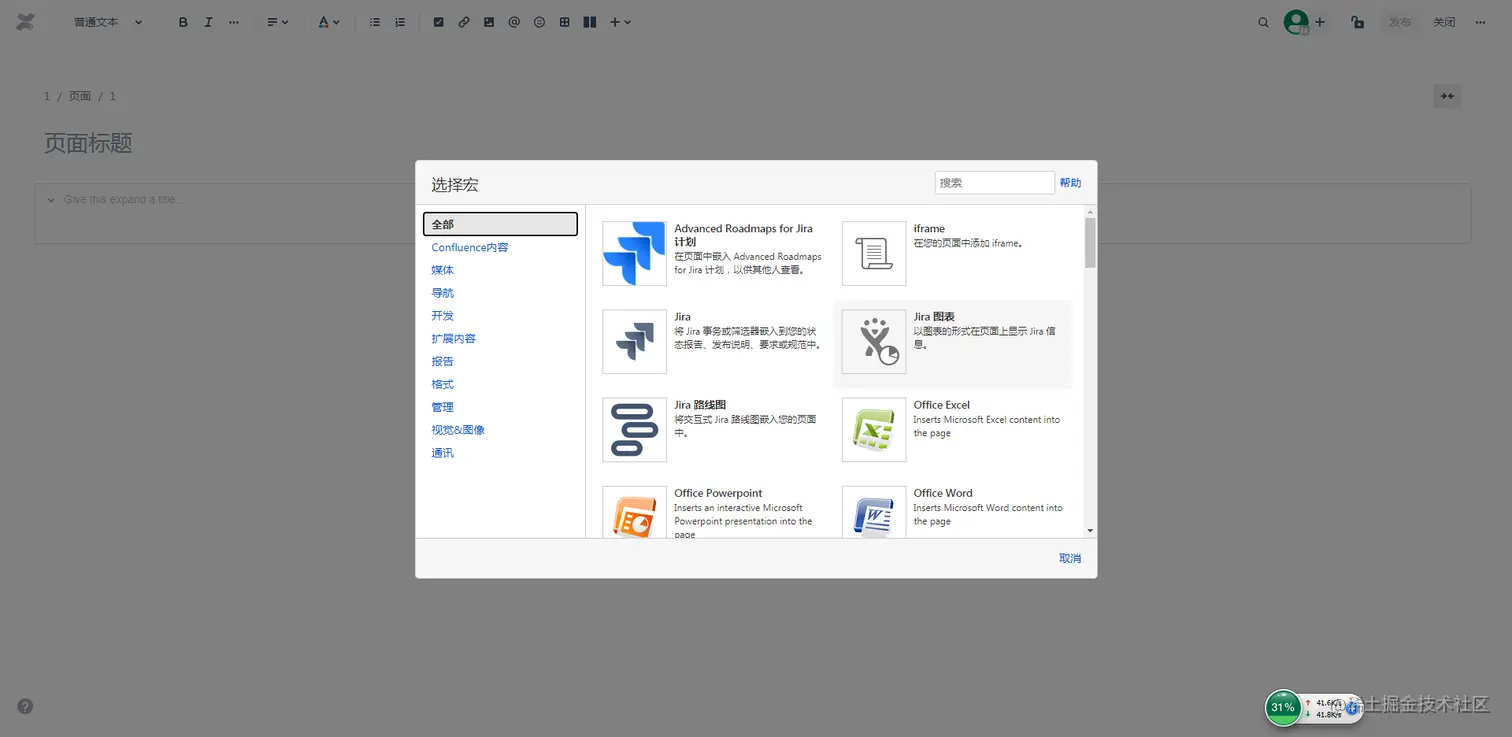Viewport: 1512px width, 737px height.
Task: Click the expand title placeholder field
Action: tap(124, 200)
